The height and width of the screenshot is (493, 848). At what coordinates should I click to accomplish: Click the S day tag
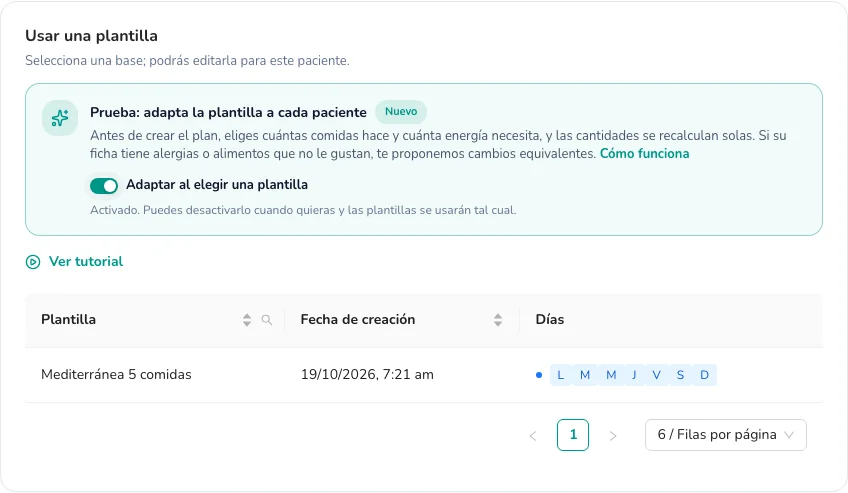[680, 375]
